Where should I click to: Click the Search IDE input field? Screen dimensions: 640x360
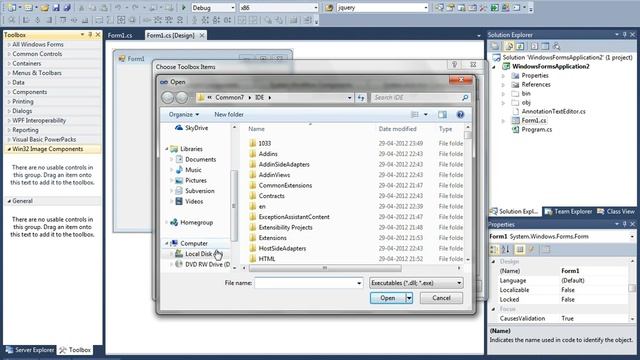coord(416,98)
